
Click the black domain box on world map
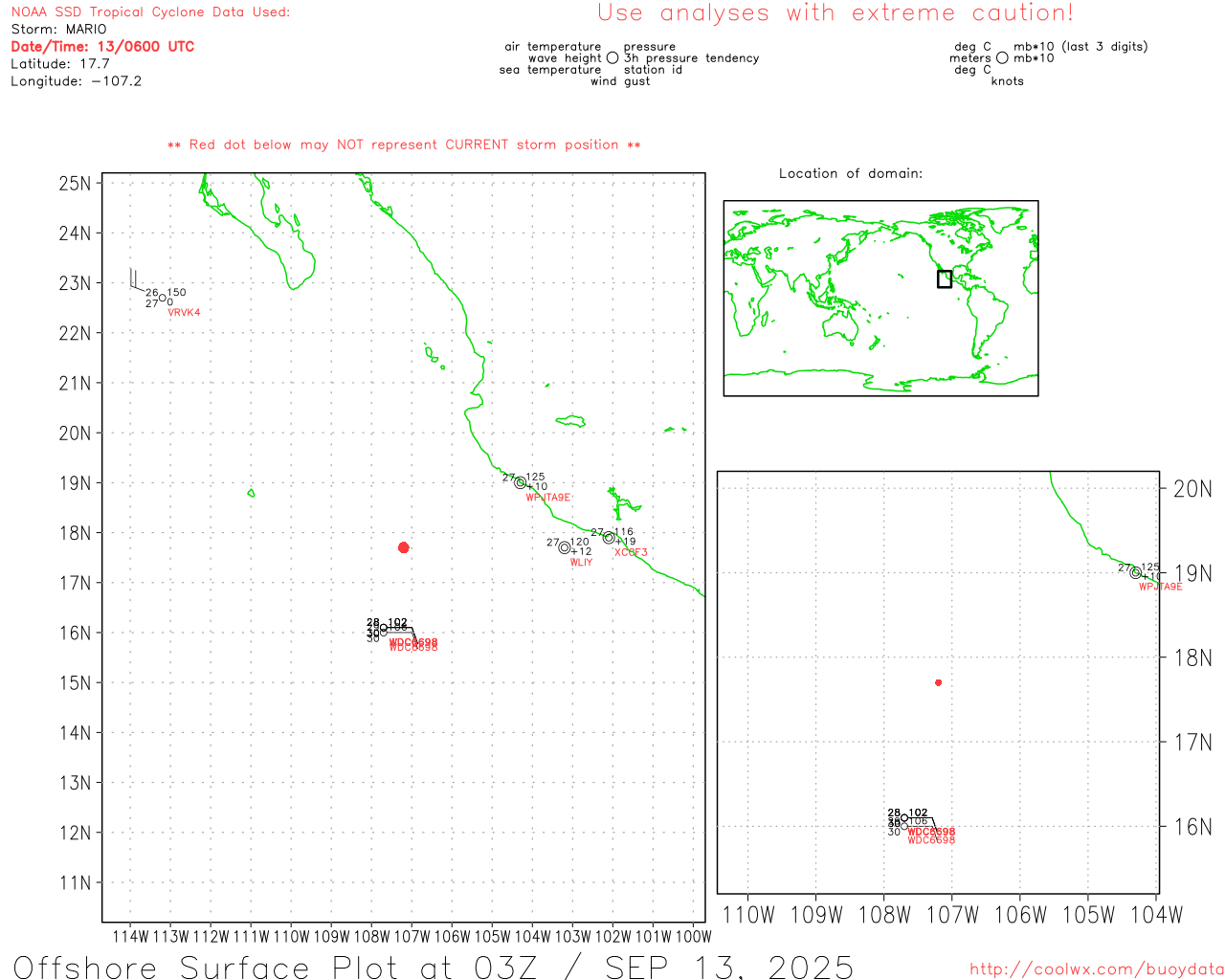[945, 278]
